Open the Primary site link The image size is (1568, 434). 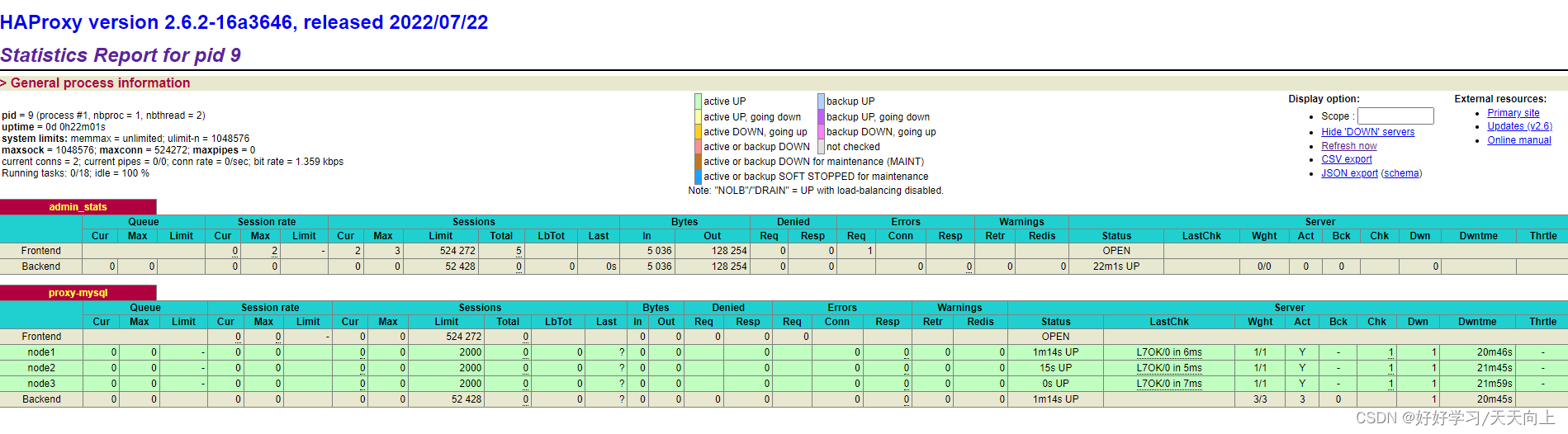click(1514, 113)
